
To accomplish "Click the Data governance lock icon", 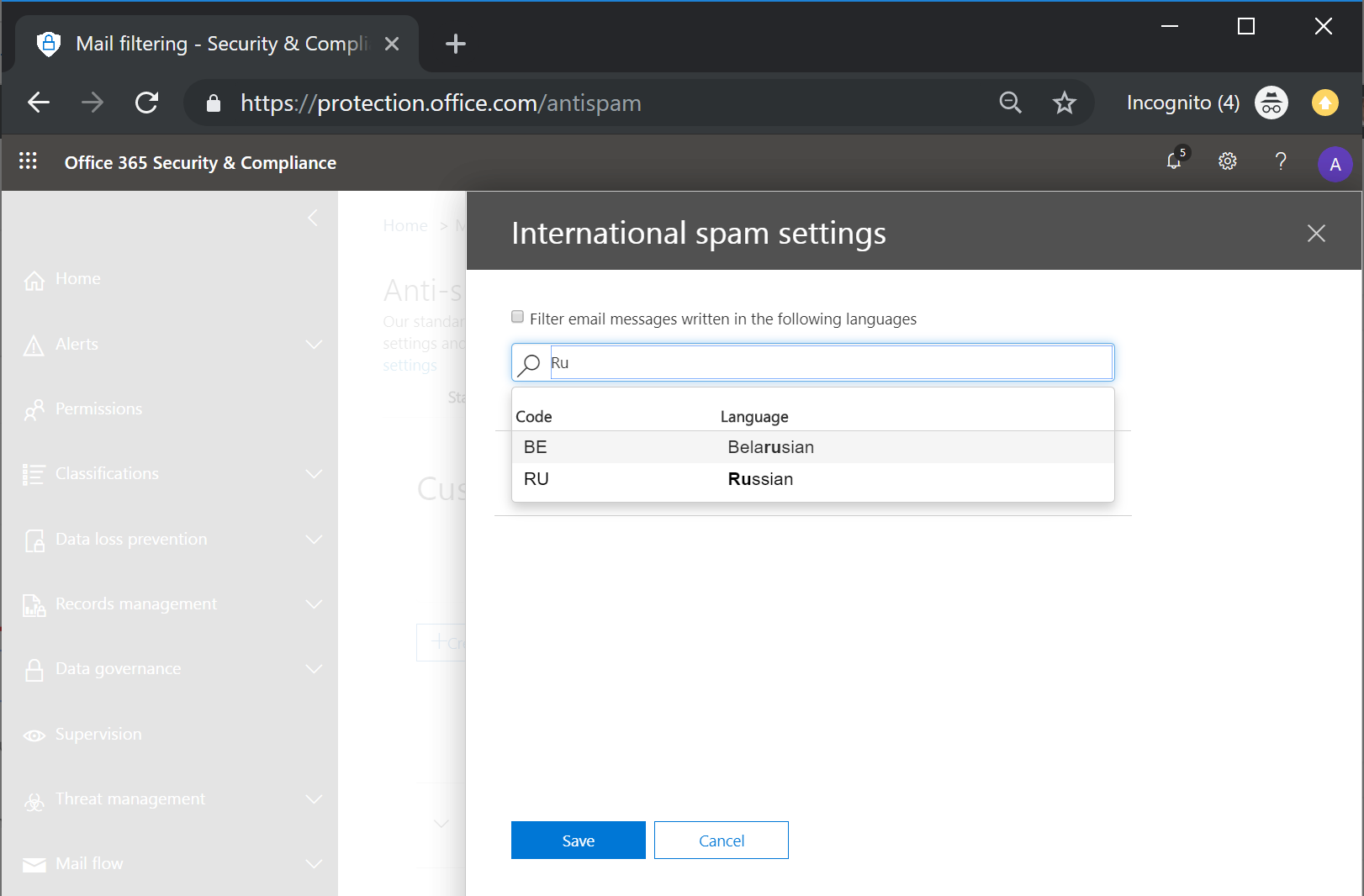I will [x=34, y=670].
